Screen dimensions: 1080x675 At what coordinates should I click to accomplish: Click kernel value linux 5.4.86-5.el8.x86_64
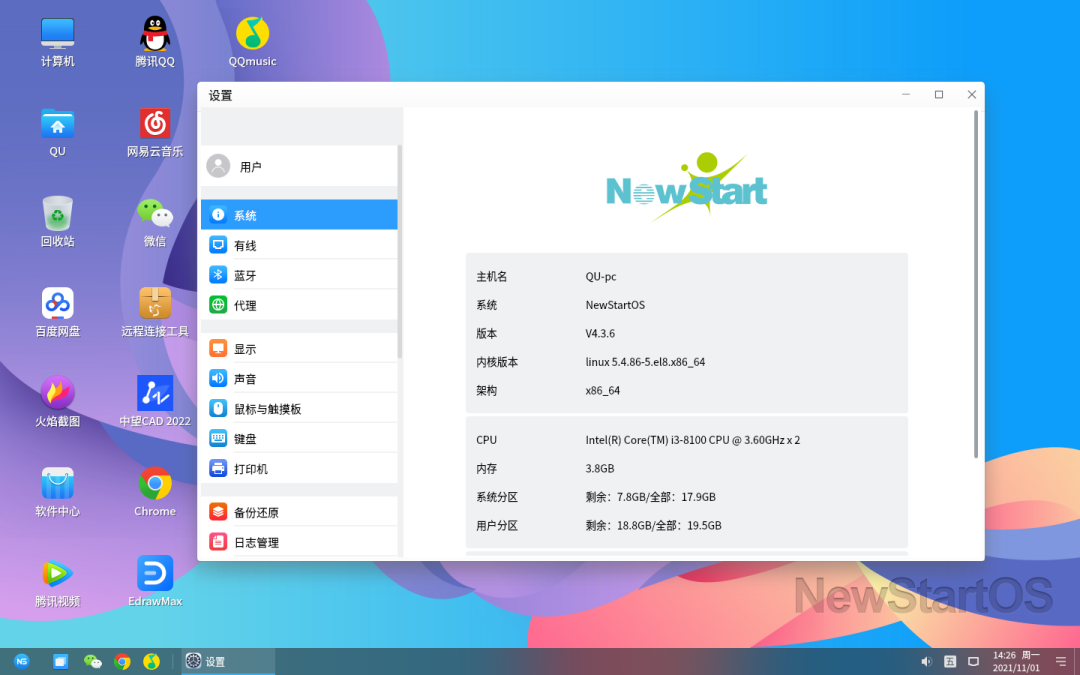tap(645, 362)
